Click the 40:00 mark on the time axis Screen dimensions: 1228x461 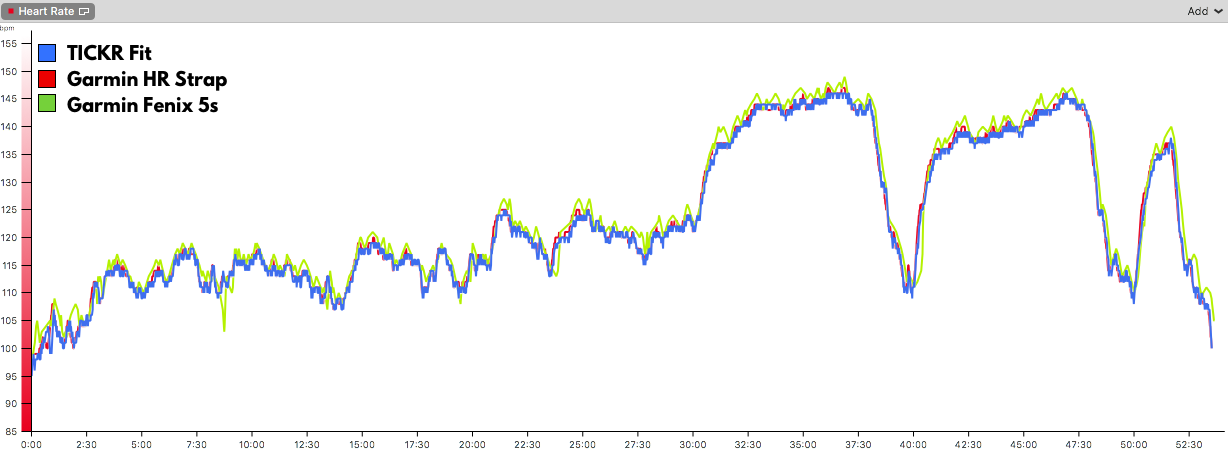point(913,444)
